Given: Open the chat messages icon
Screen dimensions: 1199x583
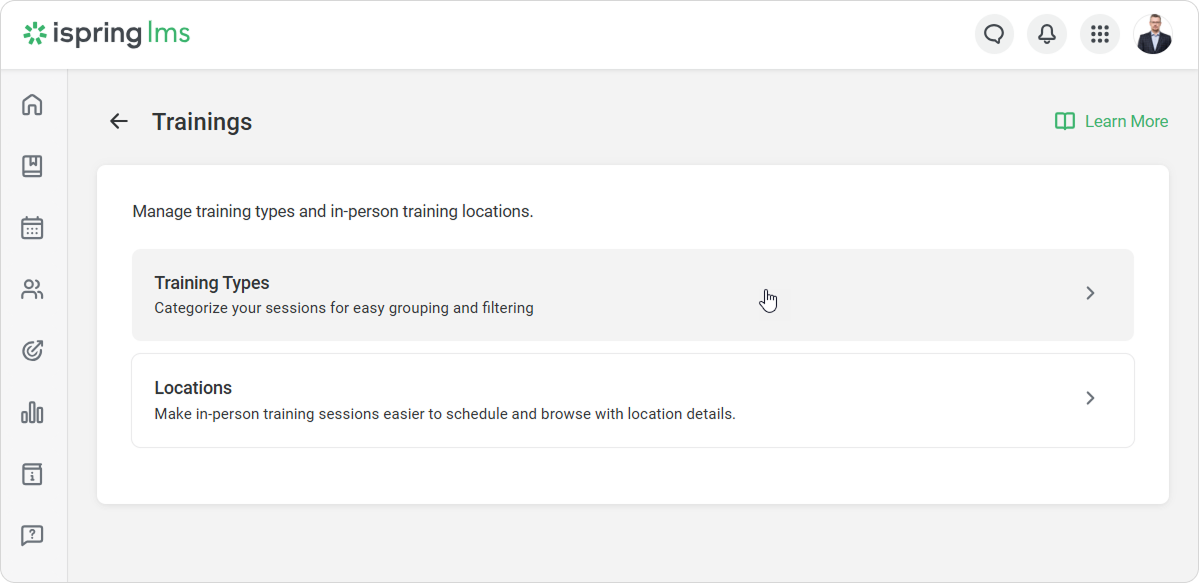Looking at the screenshot, I should pyautogui.click(x=994, y=34).
